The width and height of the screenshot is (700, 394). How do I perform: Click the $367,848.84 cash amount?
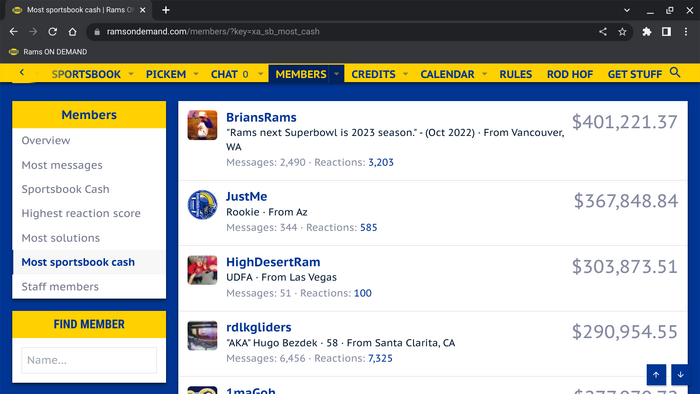(x=626, y=201)
